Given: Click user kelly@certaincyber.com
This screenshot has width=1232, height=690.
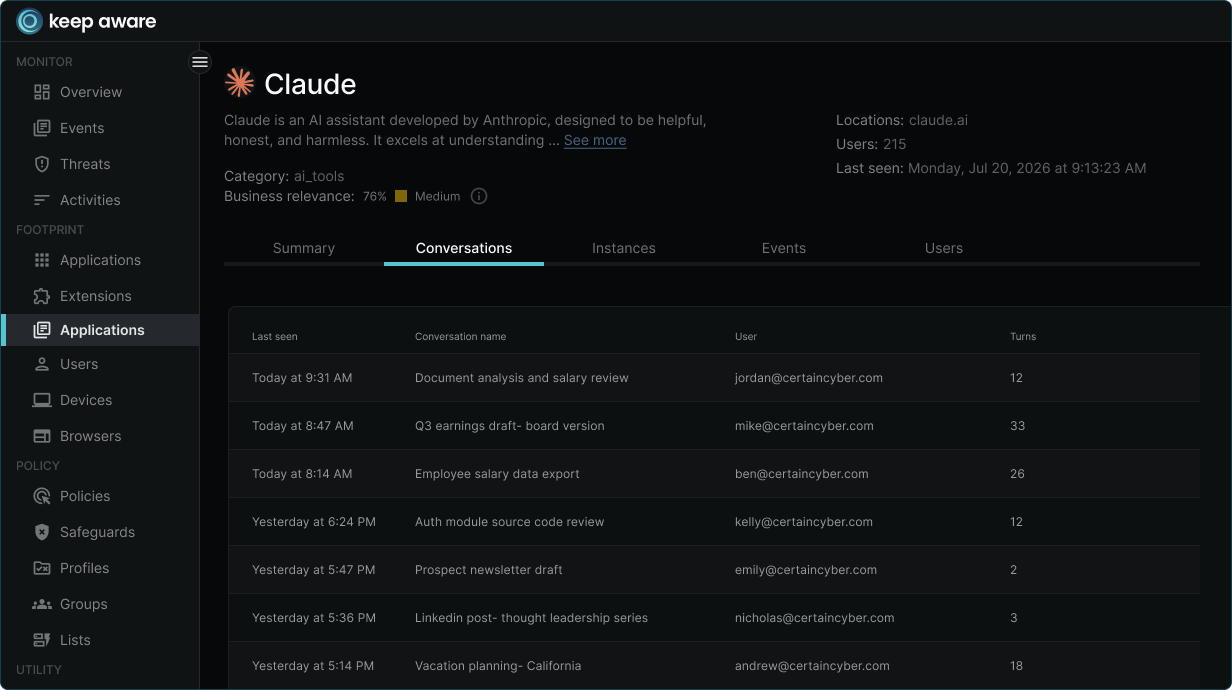Looking at the screenshot, I should click(x=804, y=522).
